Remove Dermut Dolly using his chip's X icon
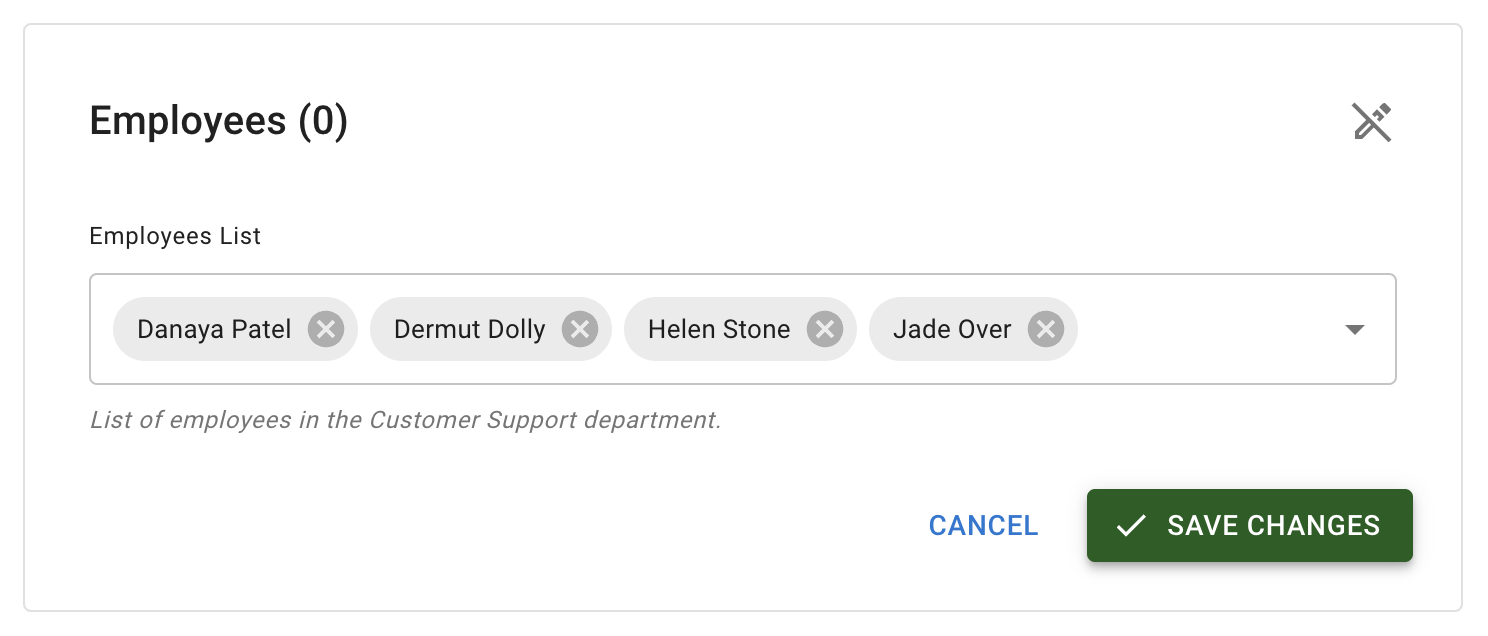This screenshot has height=636, width=1488. [580, 328]
